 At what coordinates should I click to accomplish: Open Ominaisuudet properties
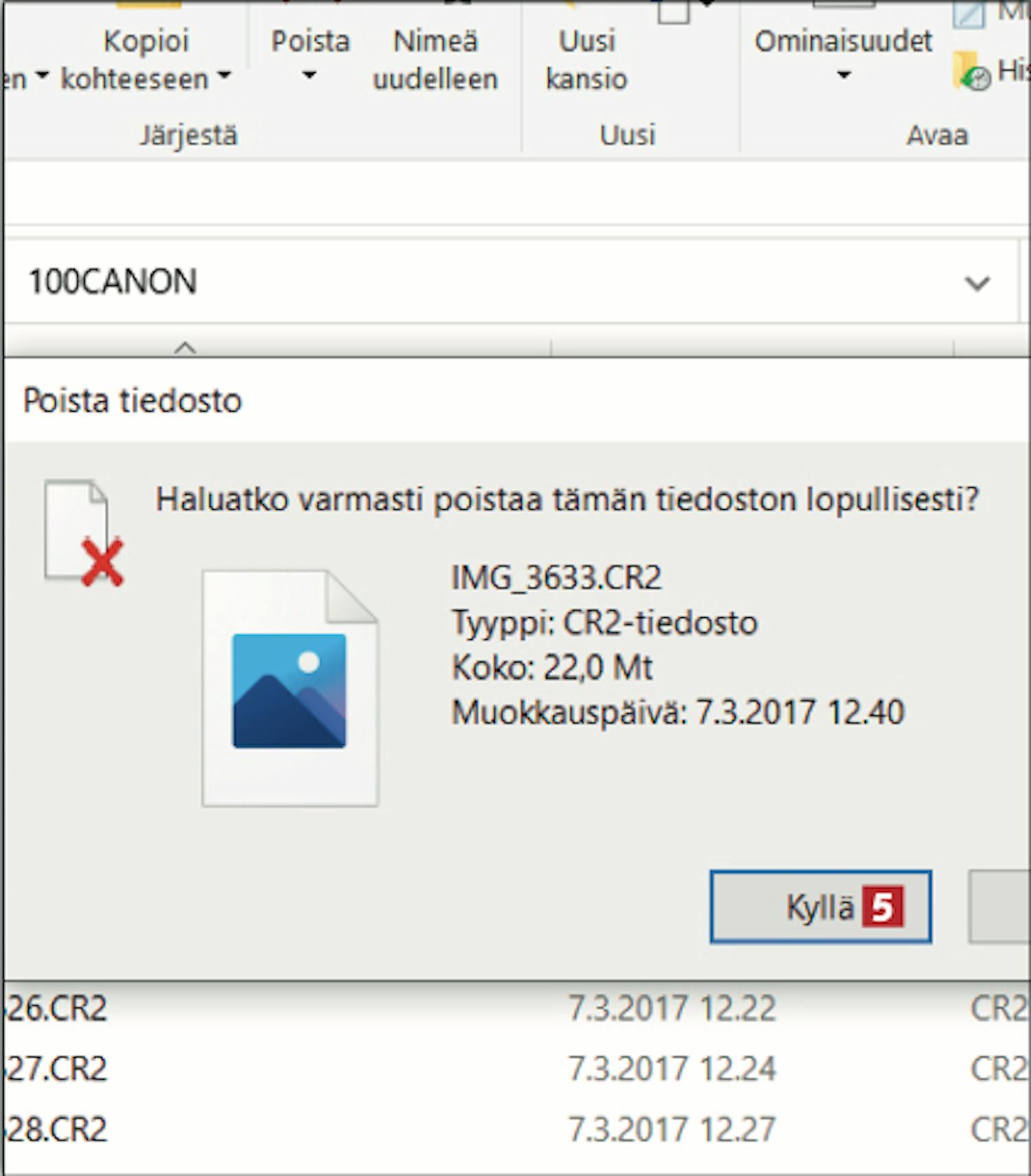coord(843,41)
